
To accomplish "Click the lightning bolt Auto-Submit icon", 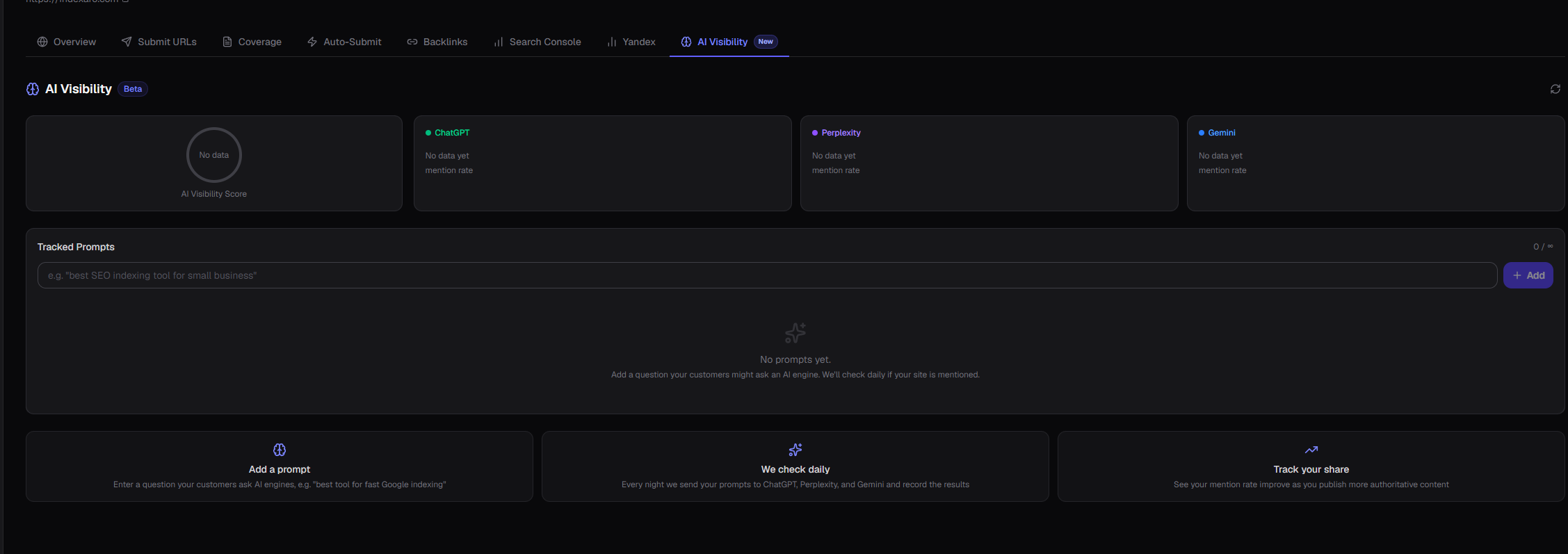I will coord(312,42).
